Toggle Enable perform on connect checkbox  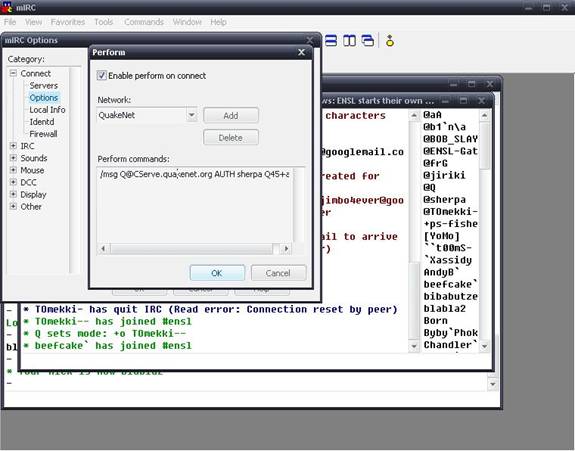[x=101, y=76]
